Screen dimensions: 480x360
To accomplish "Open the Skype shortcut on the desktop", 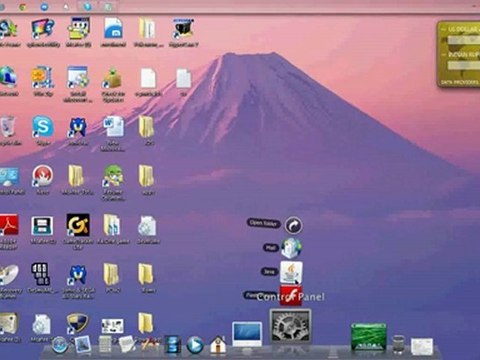I will coord(43,127).
